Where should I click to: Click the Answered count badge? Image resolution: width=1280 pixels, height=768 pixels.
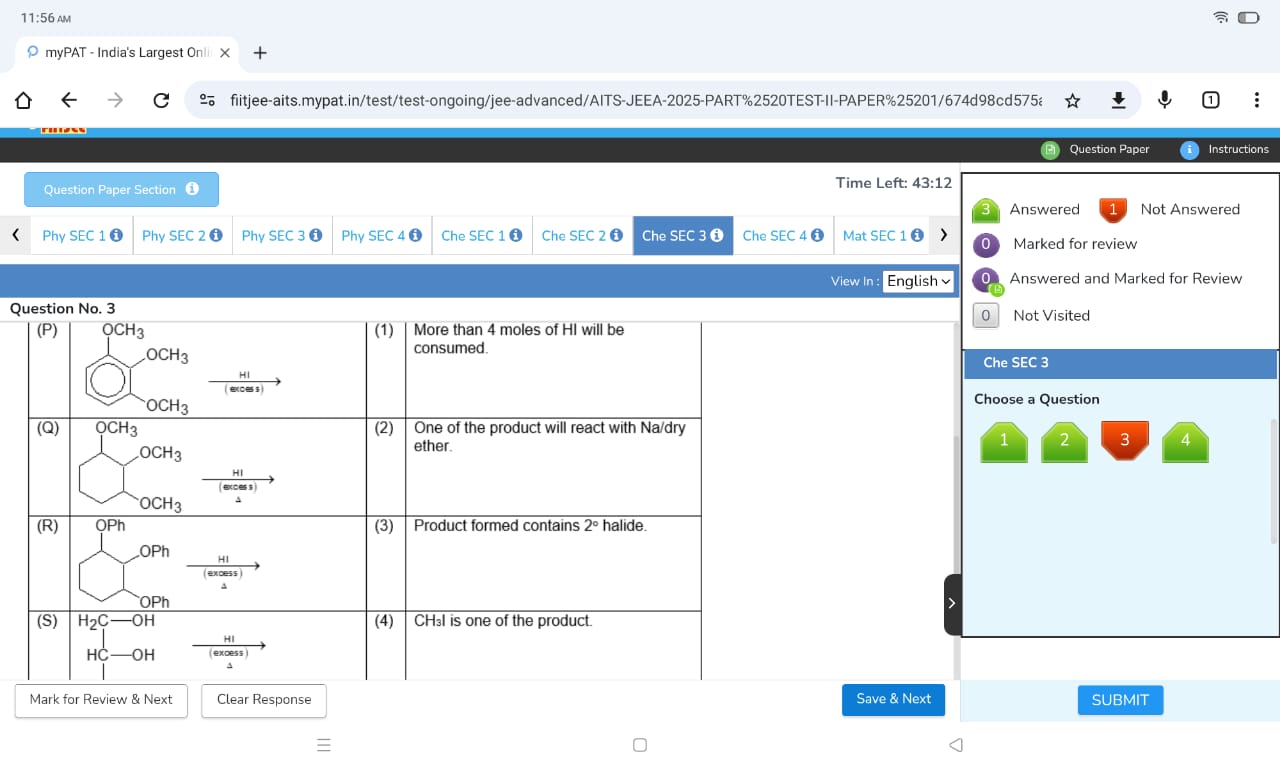pos(985,209)
